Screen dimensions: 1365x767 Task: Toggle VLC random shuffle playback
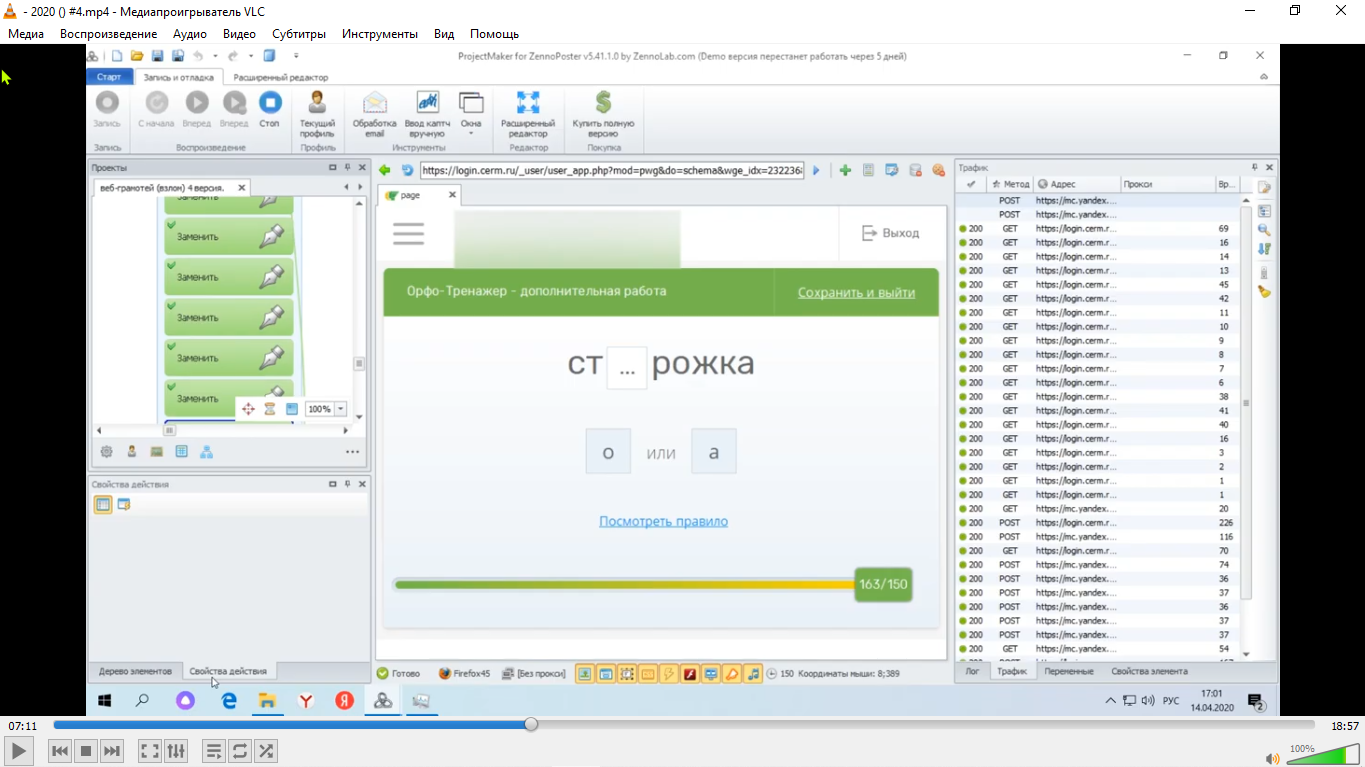pos(266,750)
